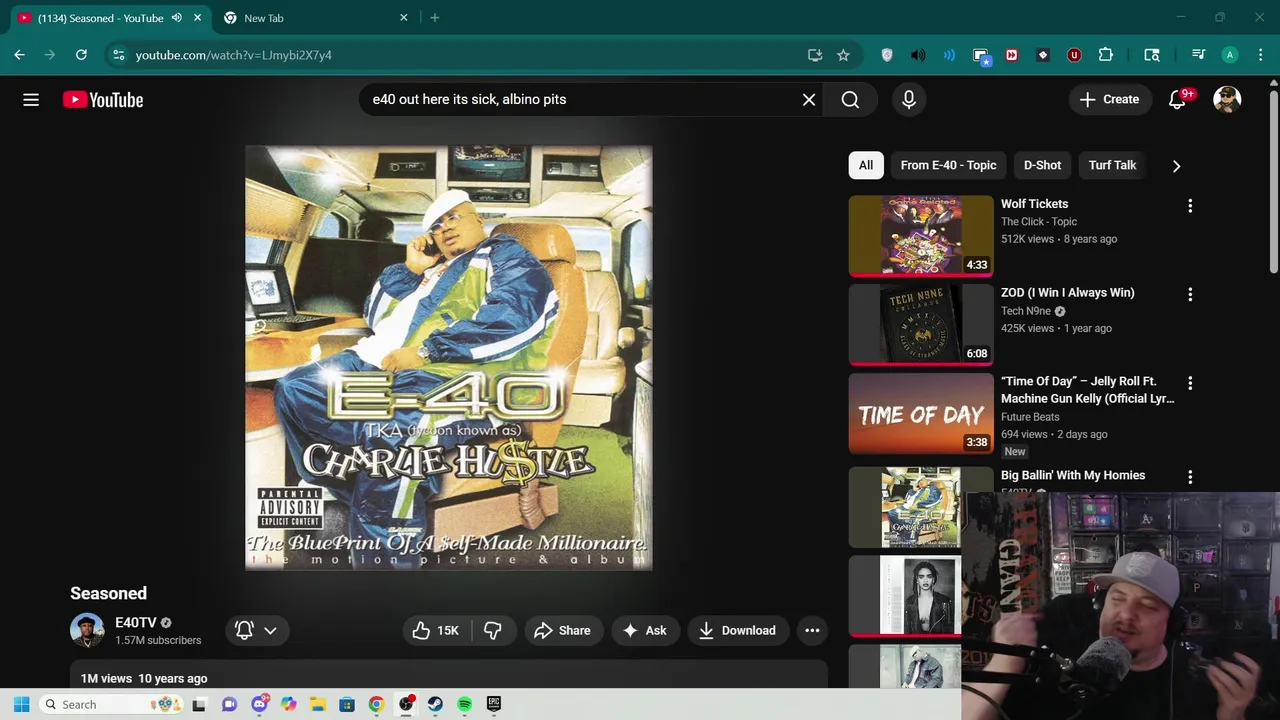Click install app icon in address bar
The height and width of the screenshot is (720, 1280).
tap(815, 55)
